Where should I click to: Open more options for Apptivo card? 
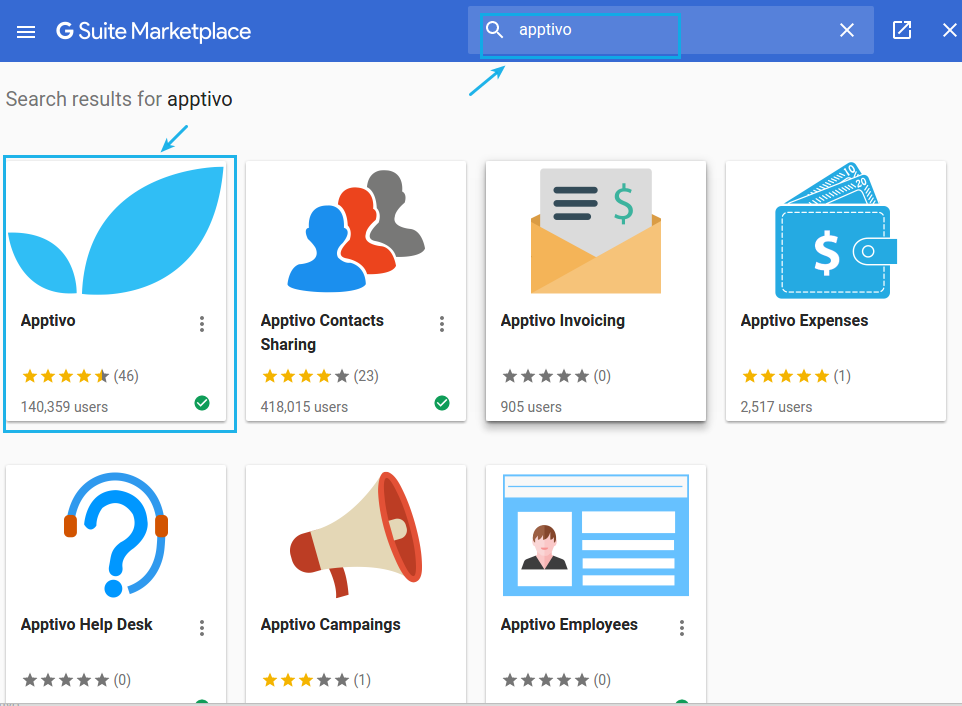pos(202,324)
